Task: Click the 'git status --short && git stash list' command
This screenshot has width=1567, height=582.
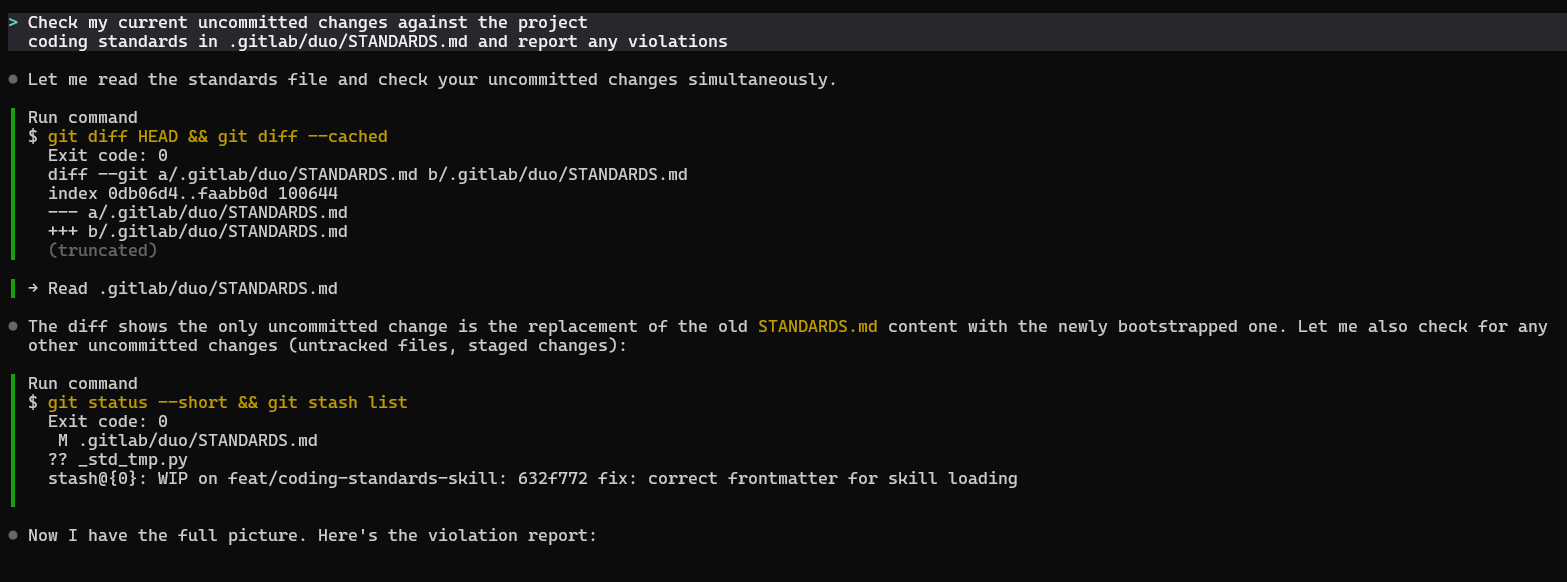Action: 228,402
